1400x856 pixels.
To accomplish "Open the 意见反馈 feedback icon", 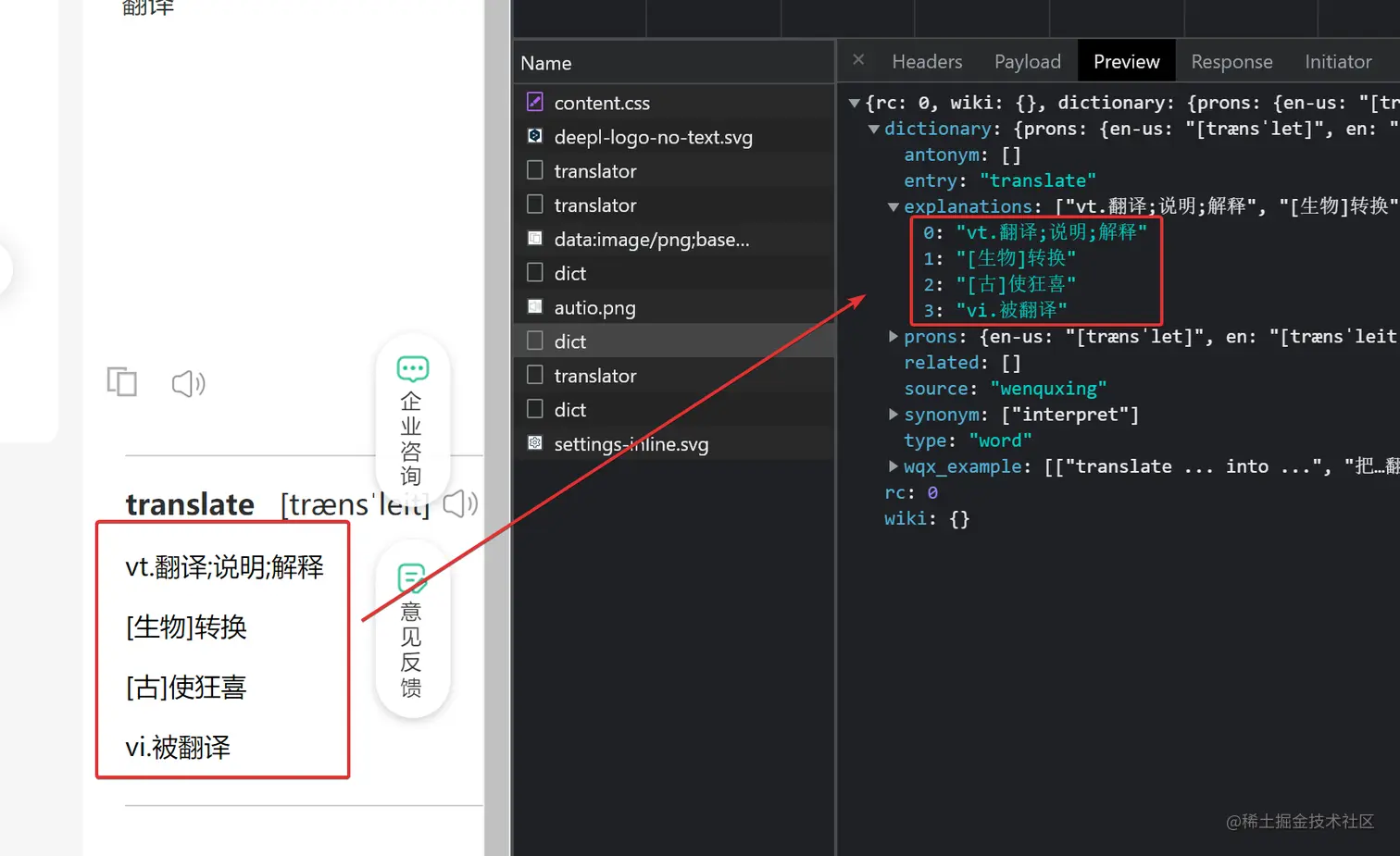I will coord(411,578).
